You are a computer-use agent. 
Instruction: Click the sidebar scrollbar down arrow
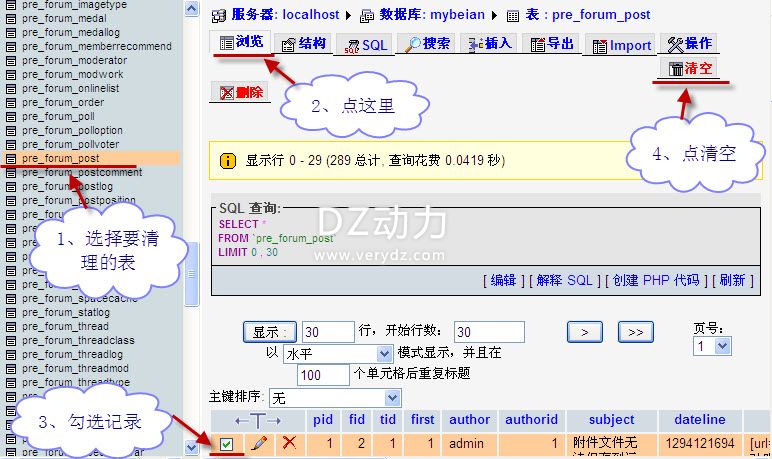(192, 448)
